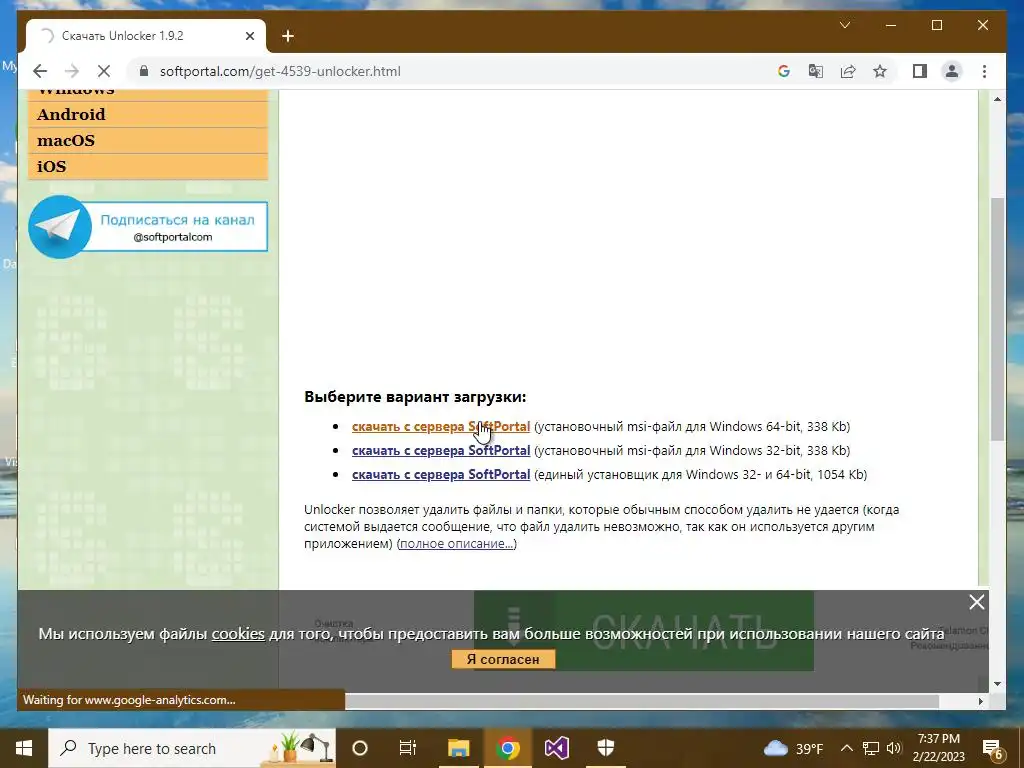Share this page icon
This screenshot has height=768, width=1024.
pos(848,71)
